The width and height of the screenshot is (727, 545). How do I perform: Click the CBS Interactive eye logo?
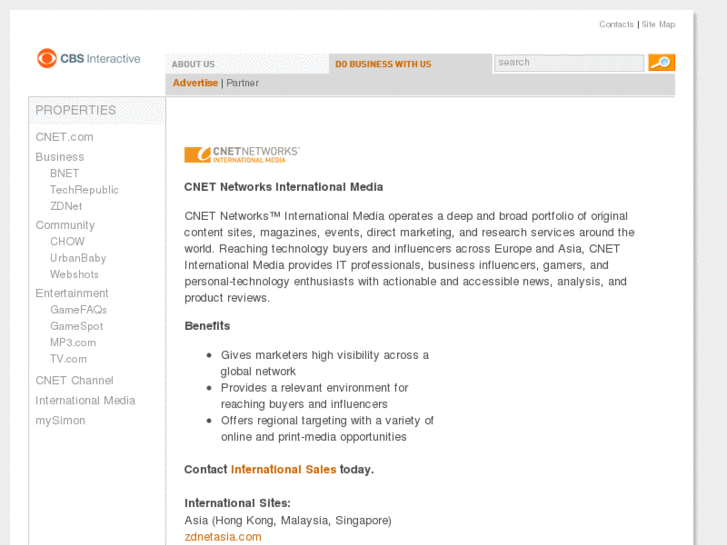click(x=88, y=58)
